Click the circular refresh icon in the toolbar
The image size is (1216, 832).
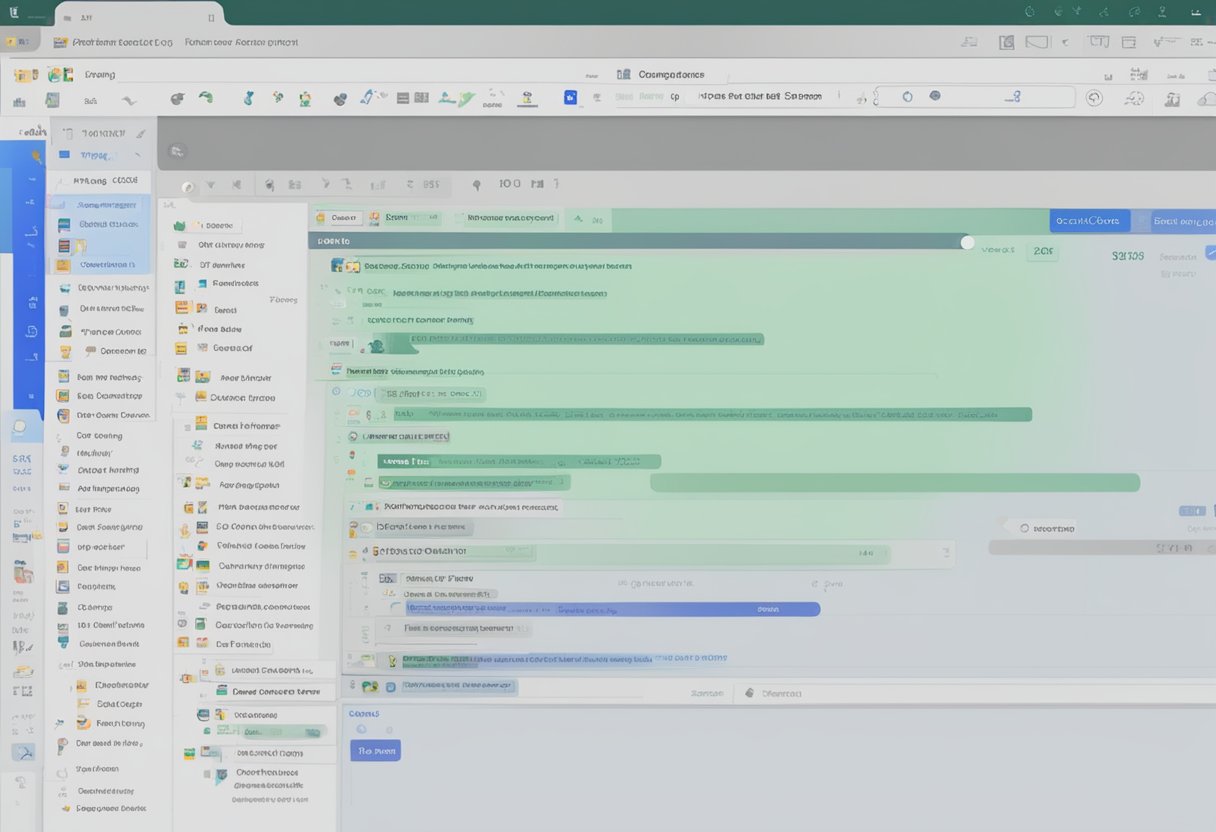click(1094, 97)
